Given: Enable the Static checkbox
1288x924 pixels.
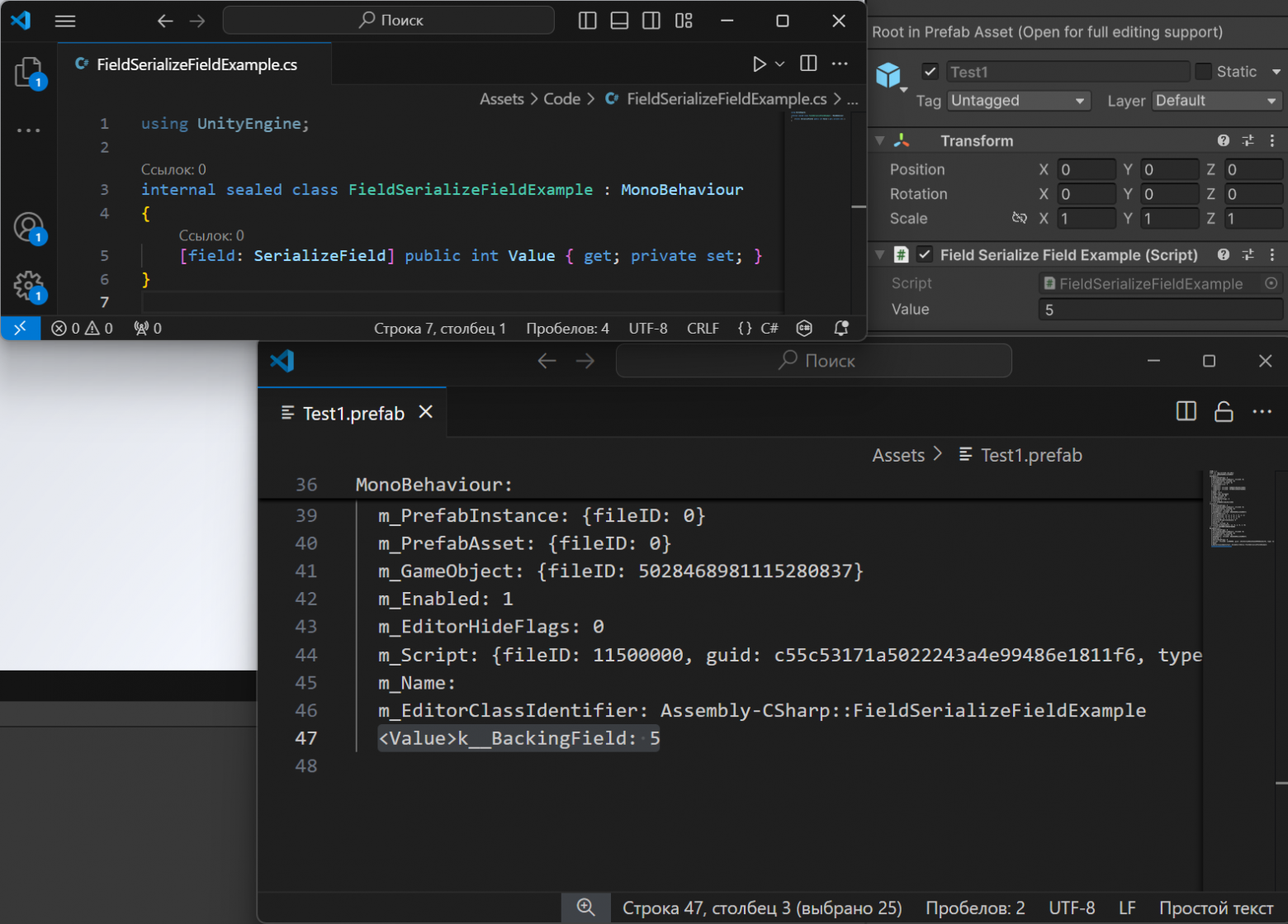Looking at the screenshot, I should pos(1203,72).
